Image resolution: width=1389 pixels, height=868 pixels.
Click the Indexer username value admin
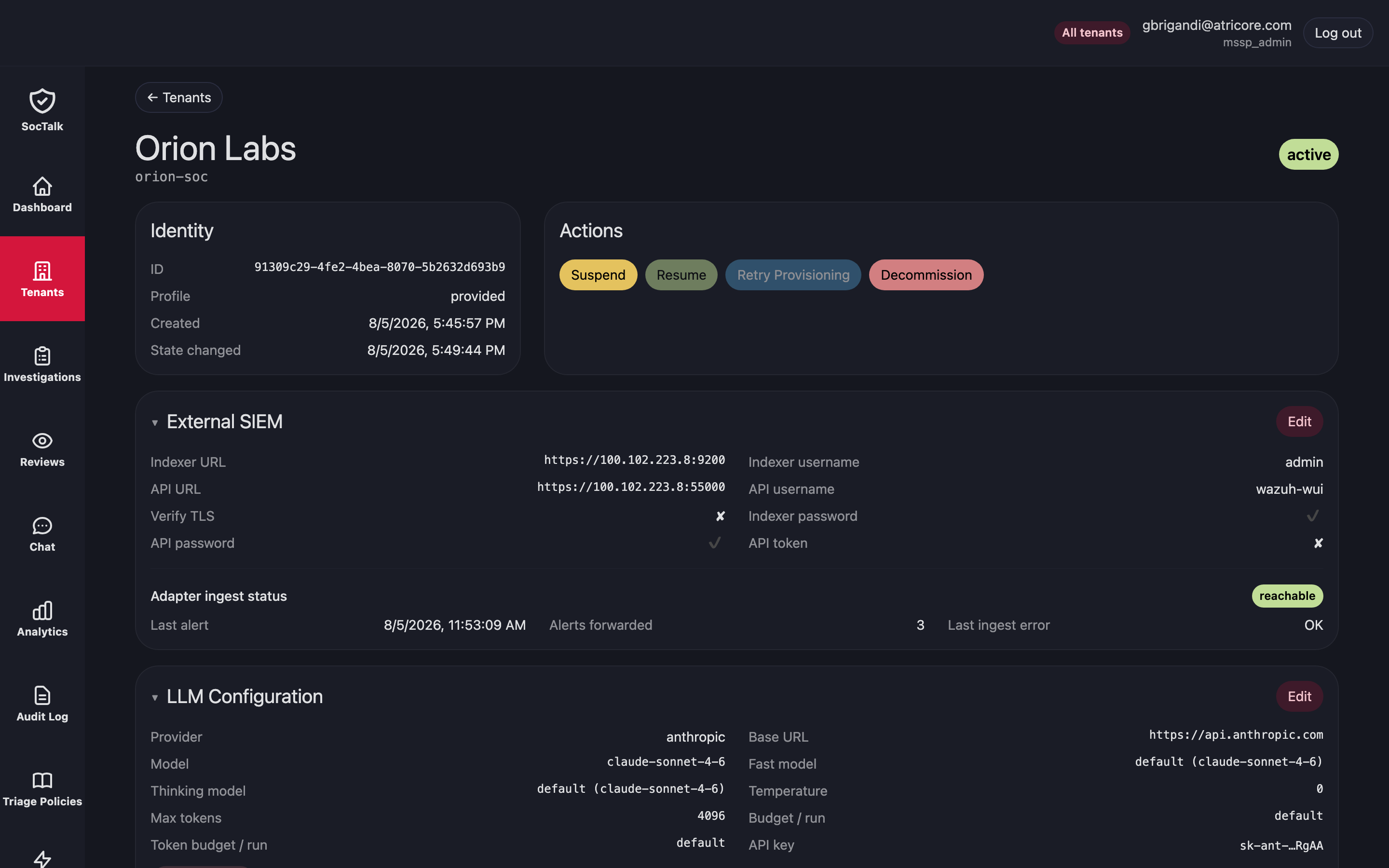pos(1304,462)
